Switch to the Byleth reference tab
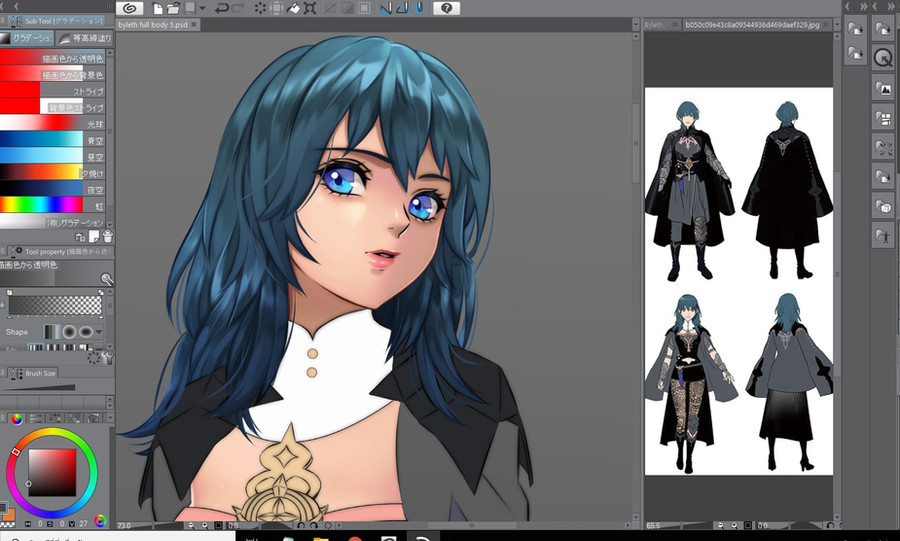The image size is (900, 541). point(655,25)
